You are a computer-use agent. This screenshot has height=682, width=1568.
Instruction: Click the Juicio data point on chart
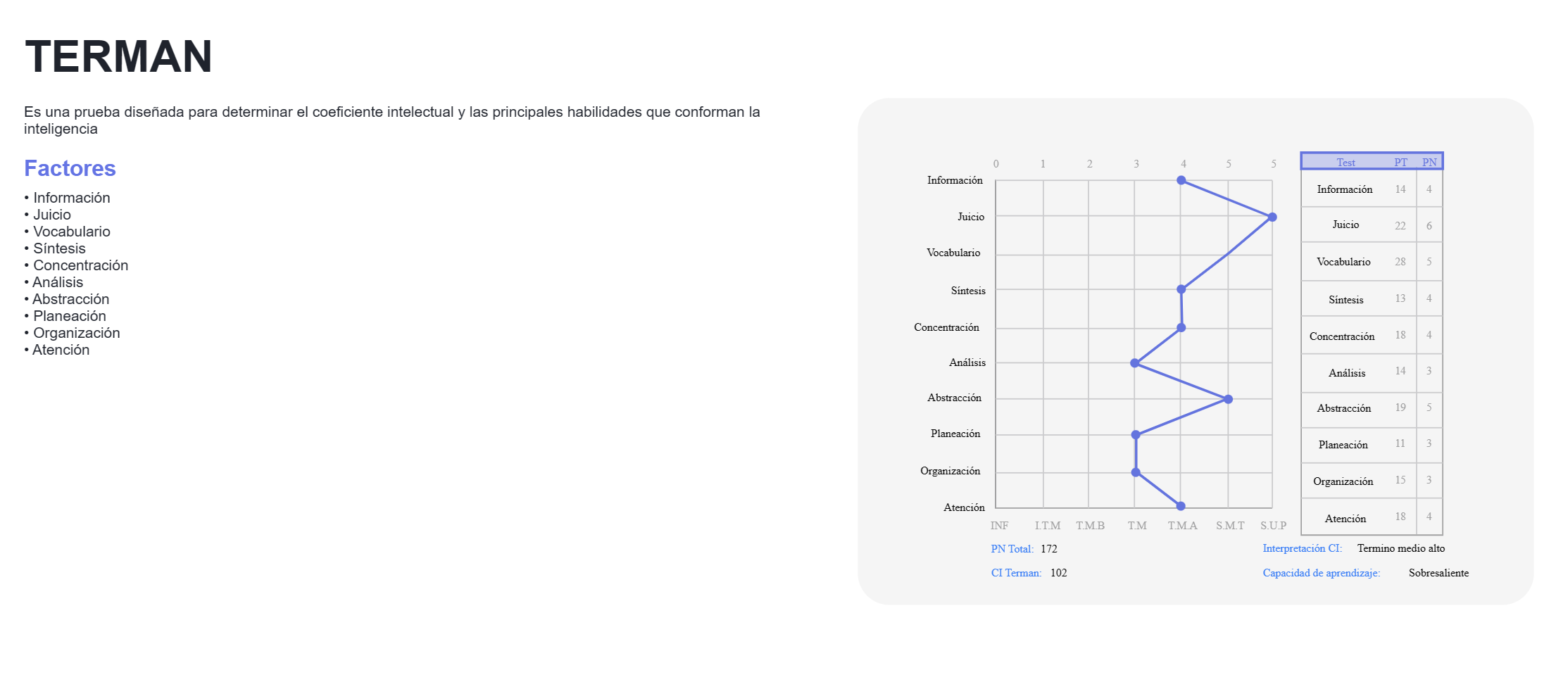click(1272, 217)
